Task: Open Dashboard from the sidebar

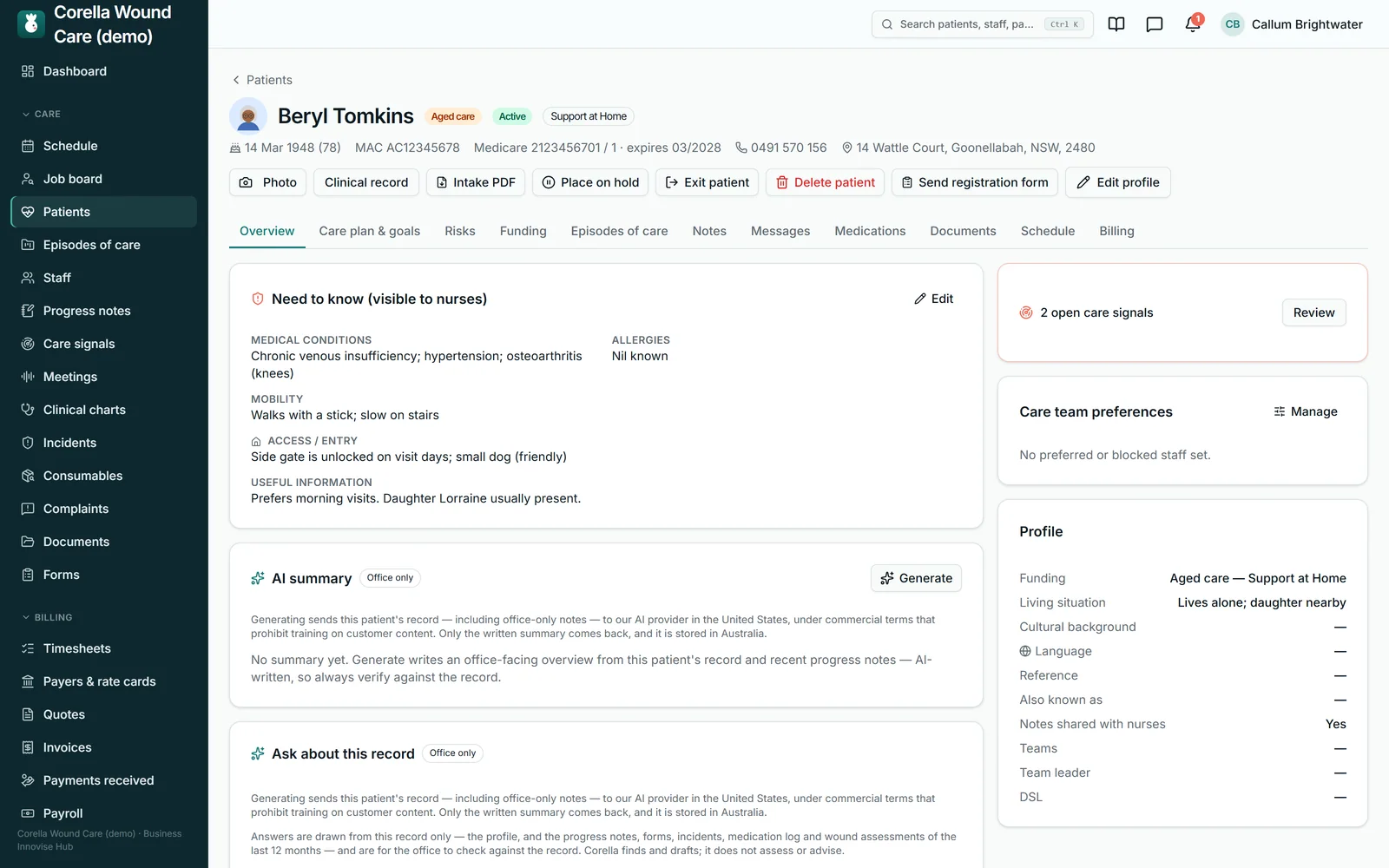Action: 103,71
